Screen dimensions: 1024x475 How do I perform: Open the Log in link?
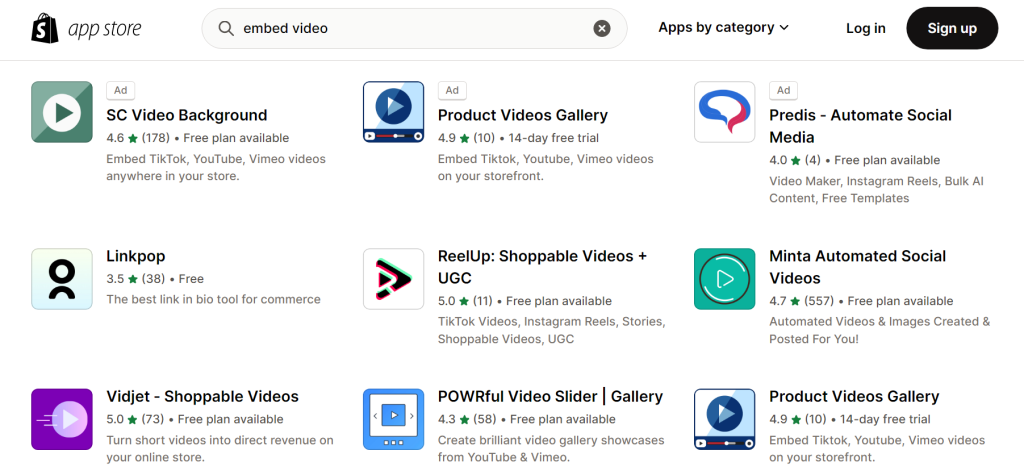865,28
